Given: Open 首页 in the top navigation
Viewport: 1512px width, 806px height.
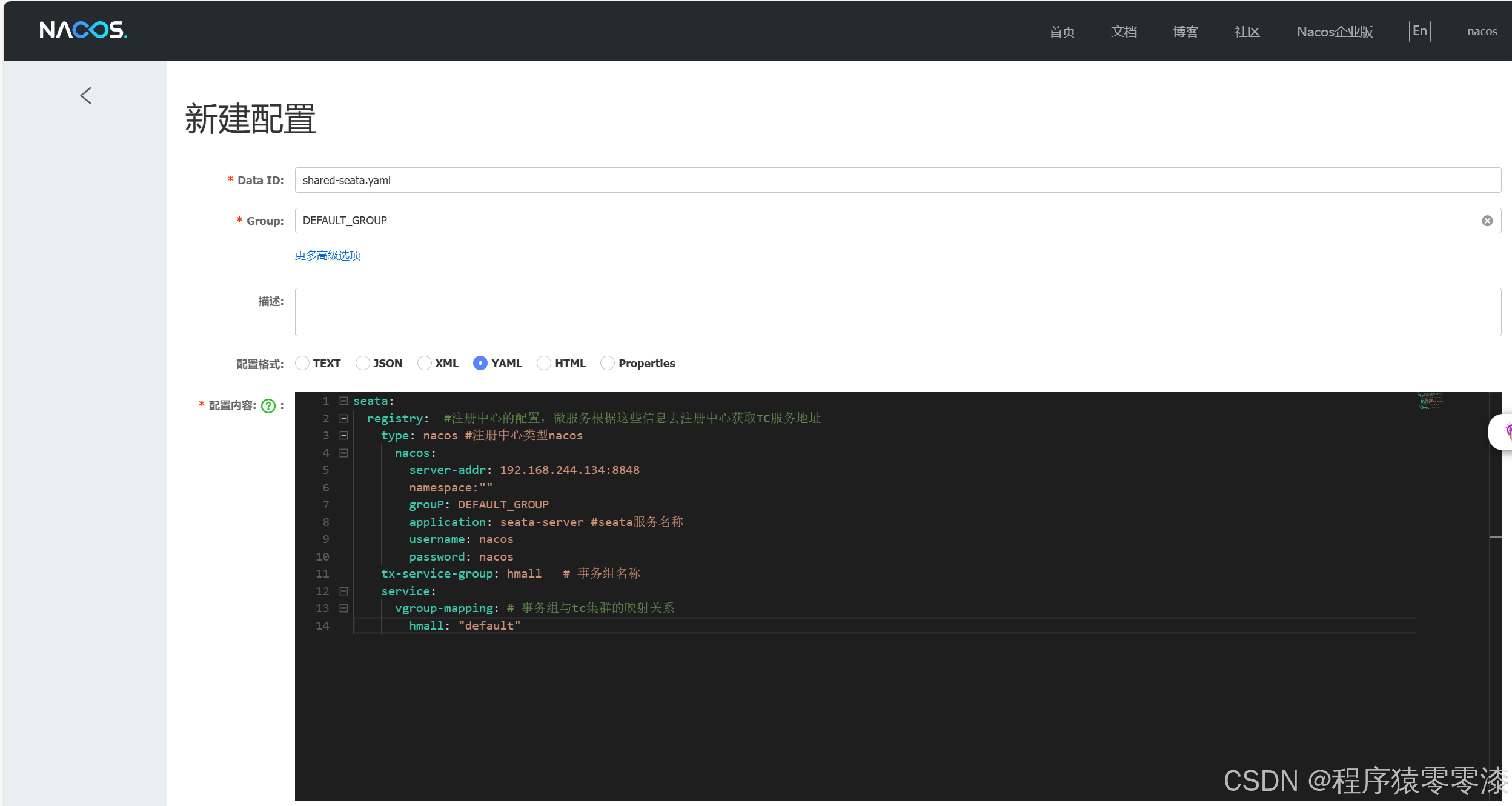Looking at the screenshot, I should coord(1062,32).
